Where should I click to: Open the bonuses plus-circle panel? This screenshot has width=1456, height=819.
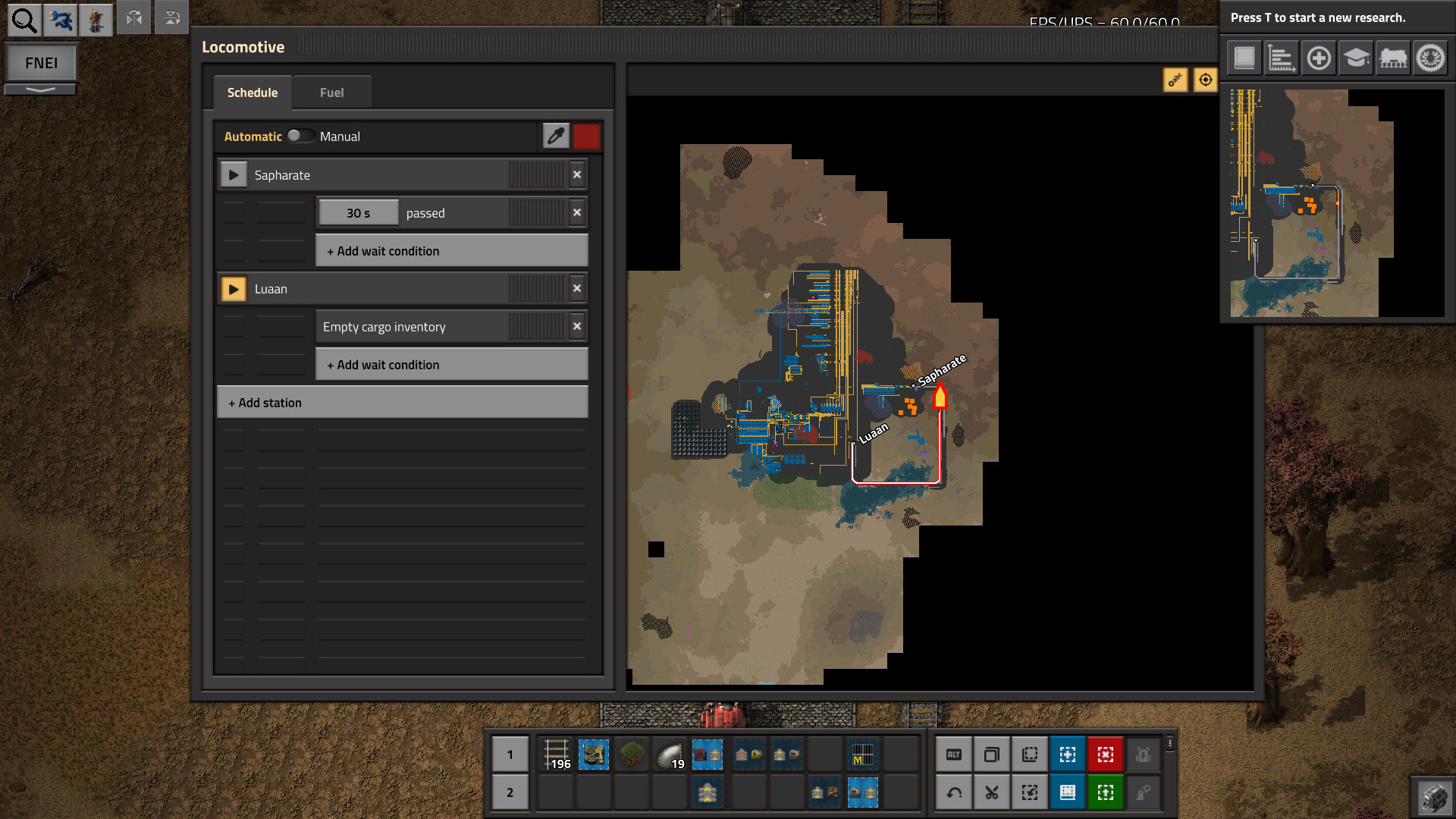tap(1319, 58)
